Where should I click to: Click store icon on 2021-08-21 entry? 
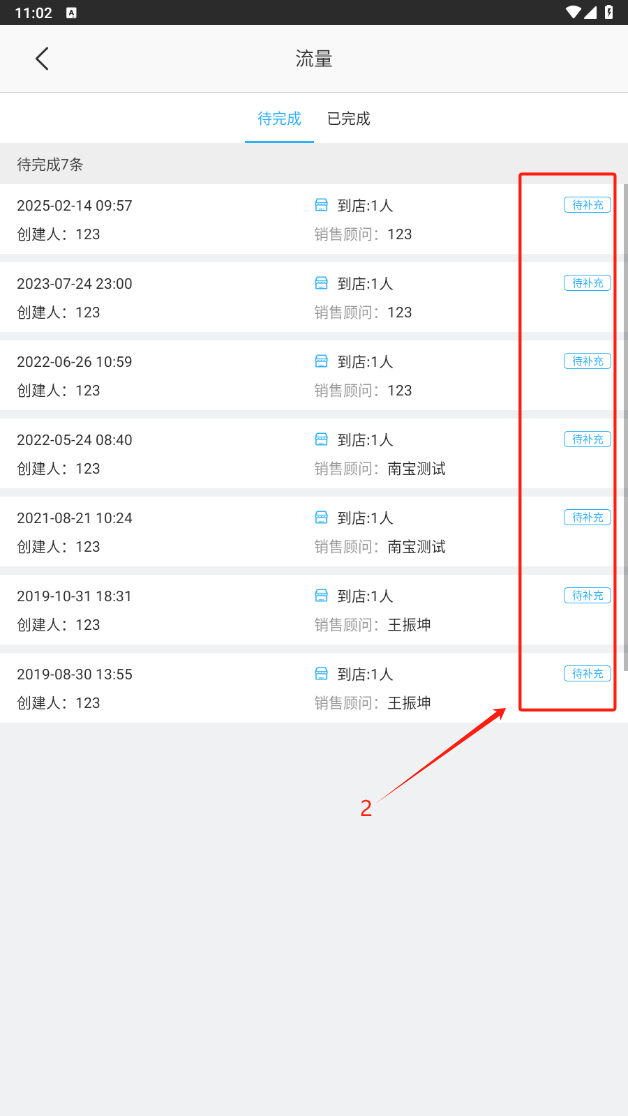(x=321, y=517)
